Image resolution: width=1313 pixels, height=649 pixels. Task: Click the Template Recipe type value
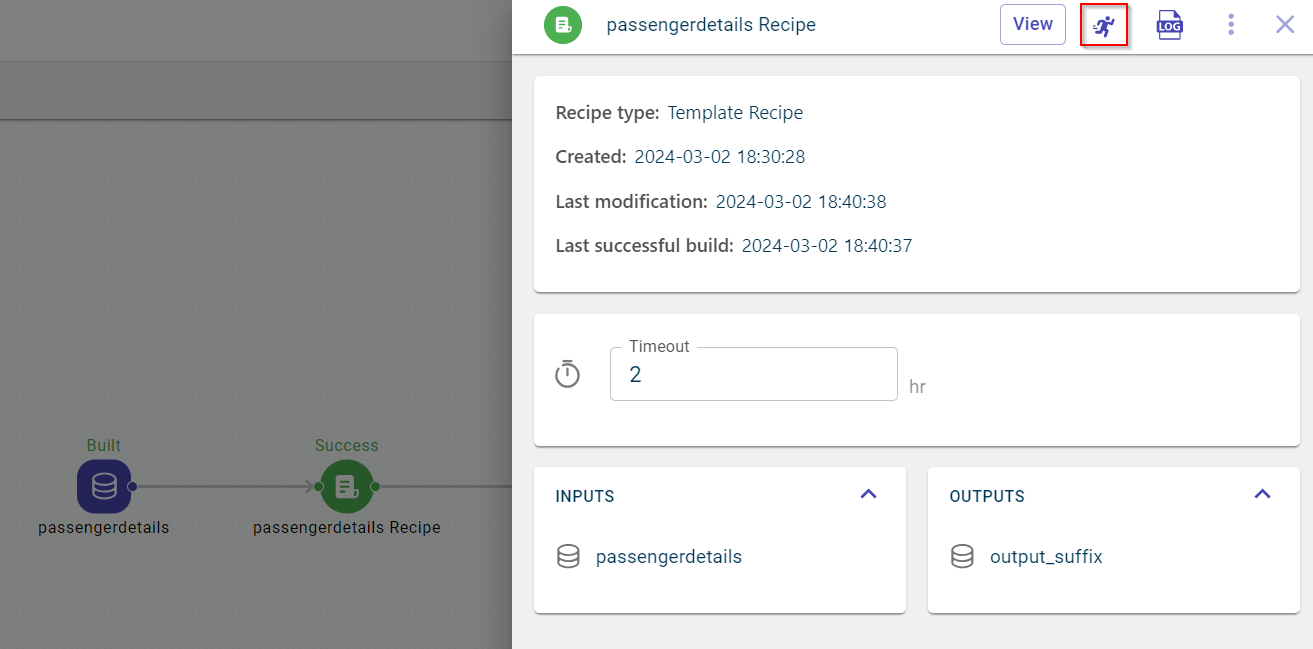[x=735, y=113]
